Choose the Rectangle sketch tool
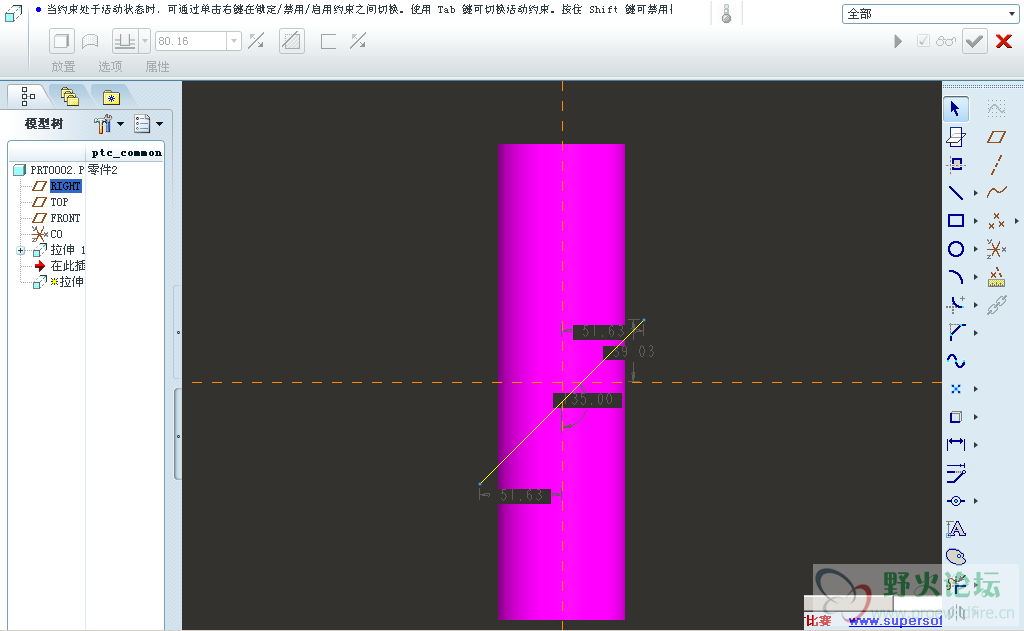The image size is (1024, 631). pos(955,221)
